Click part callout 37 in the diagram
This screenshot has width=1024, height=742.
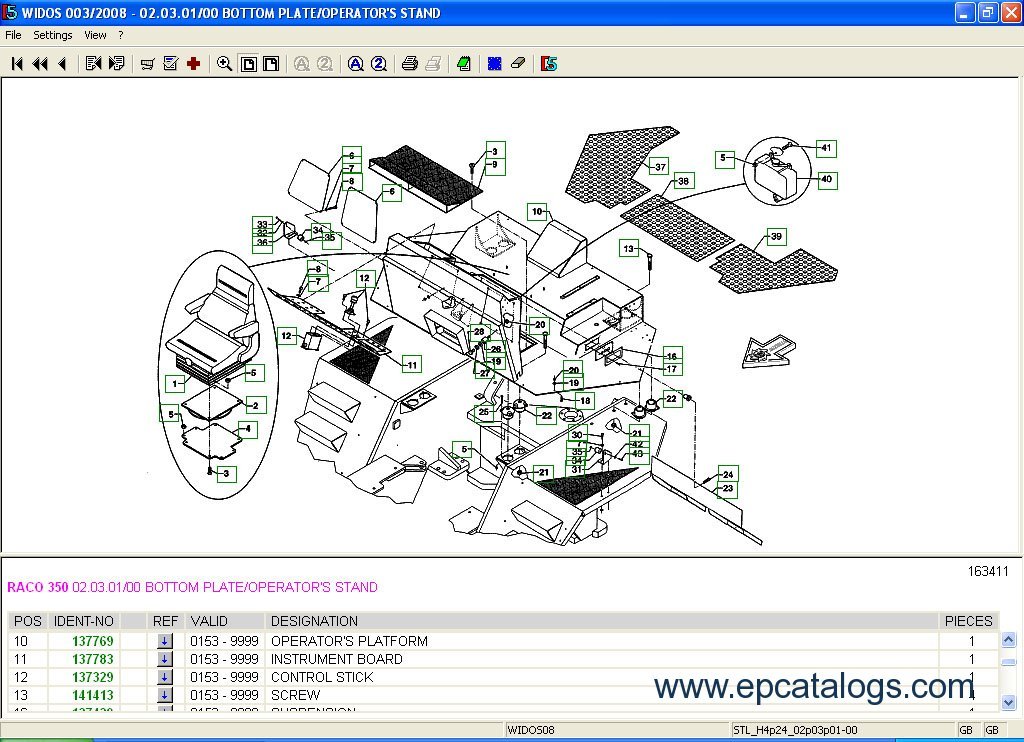tap(660, 167)
